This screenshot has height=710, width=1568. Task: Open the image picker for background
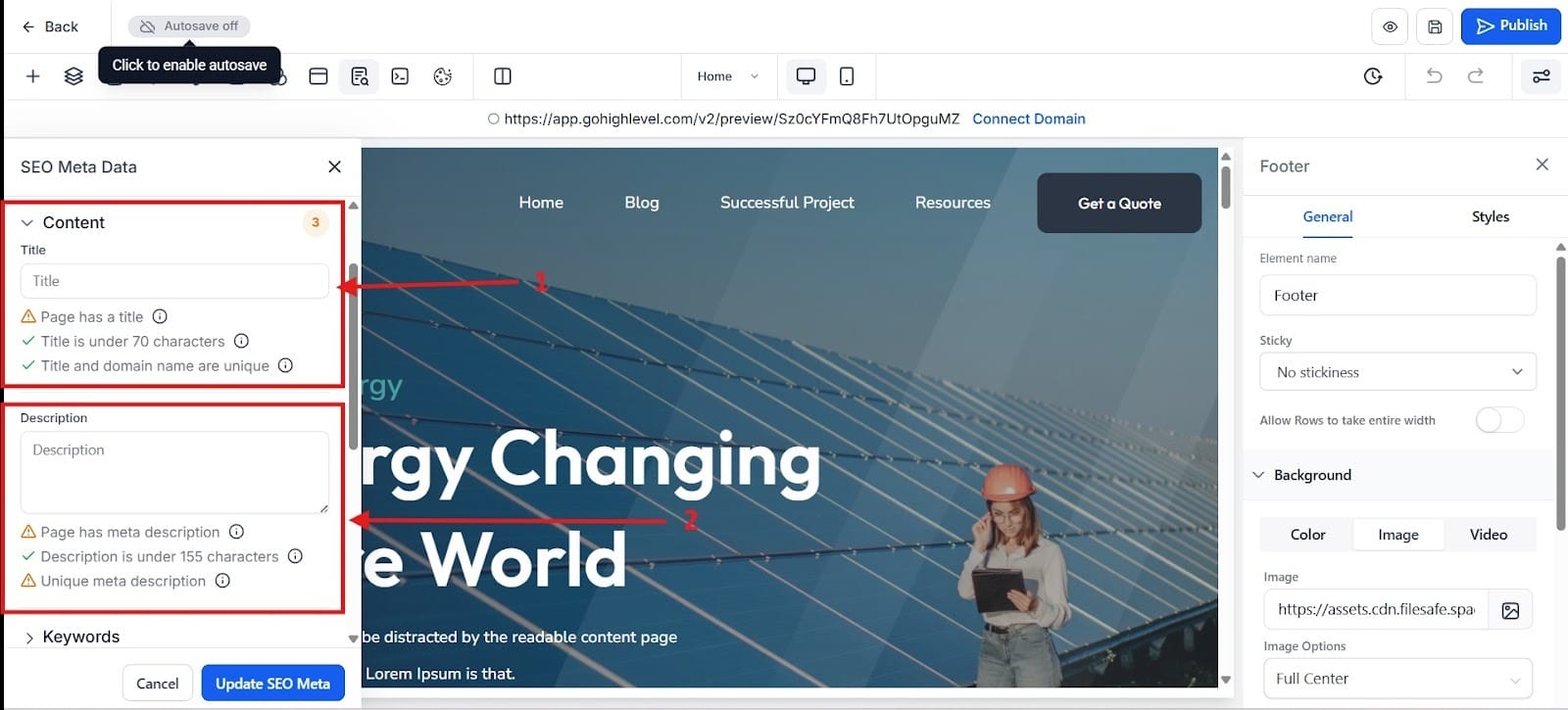click(x=1510, y=610)
